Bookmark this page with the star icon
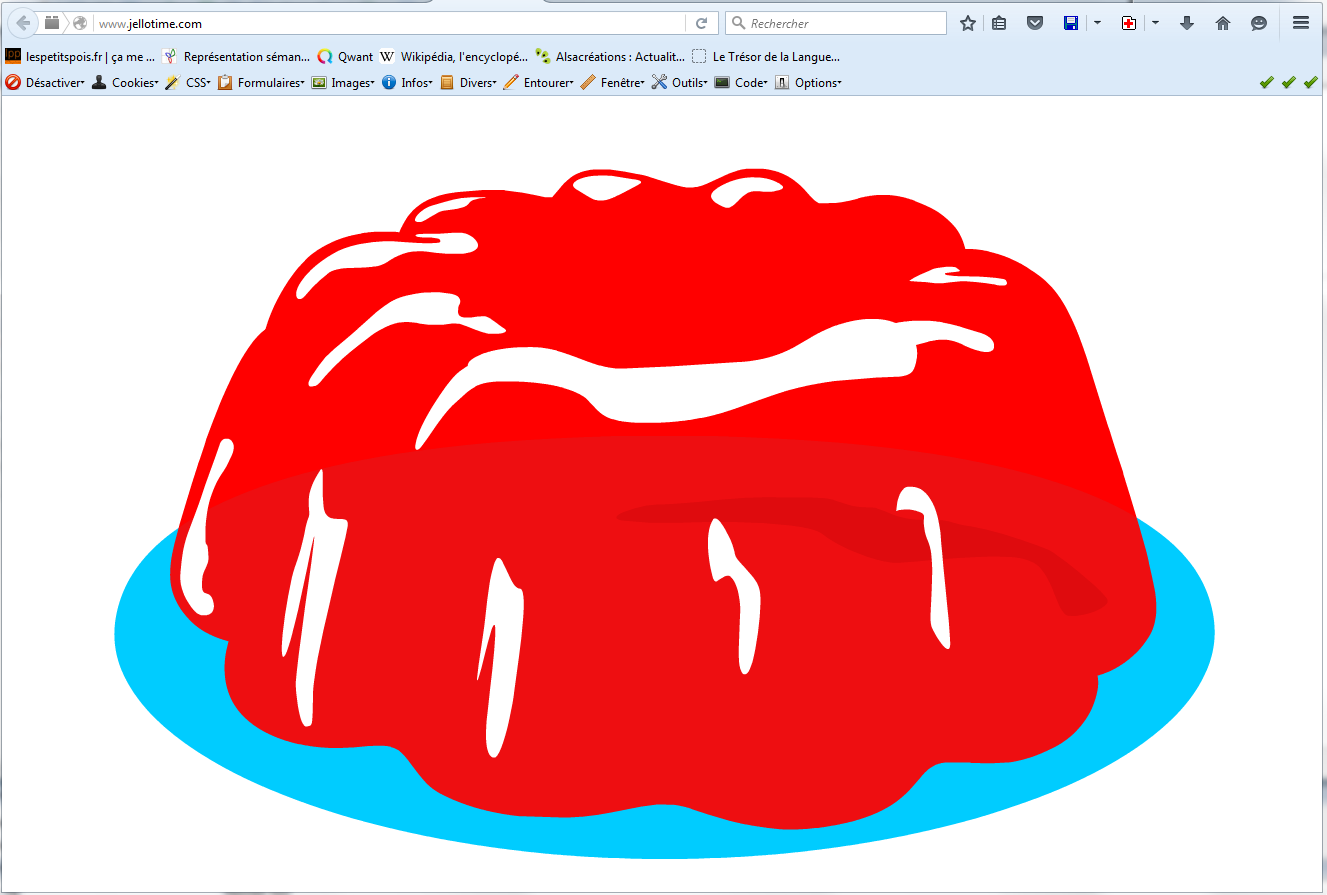The width and height of the screenshot is (1327, 895). (x=967, y=23)
